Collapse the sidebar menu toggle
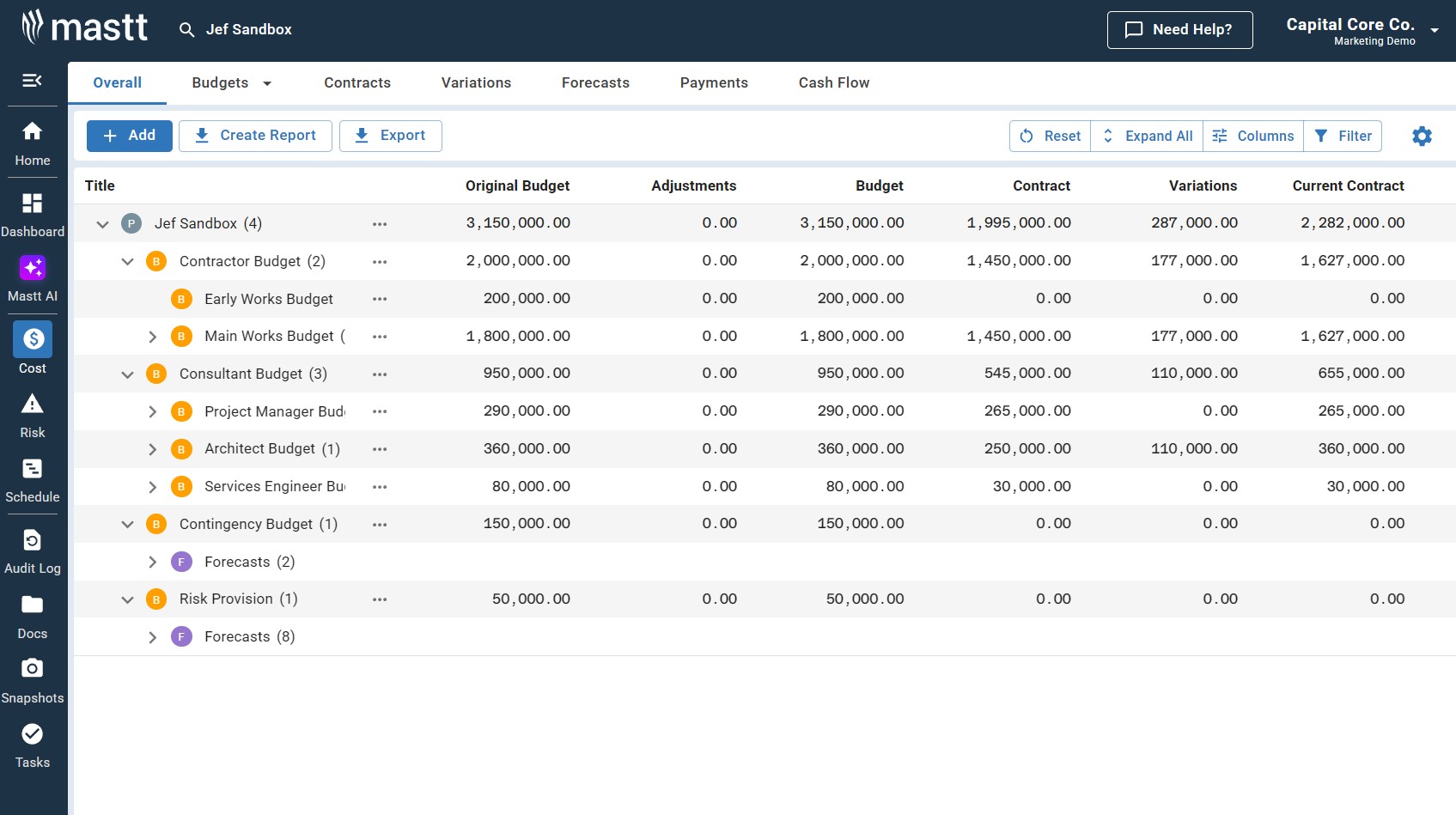This screenshot has width=1456, height=815. 33,81
